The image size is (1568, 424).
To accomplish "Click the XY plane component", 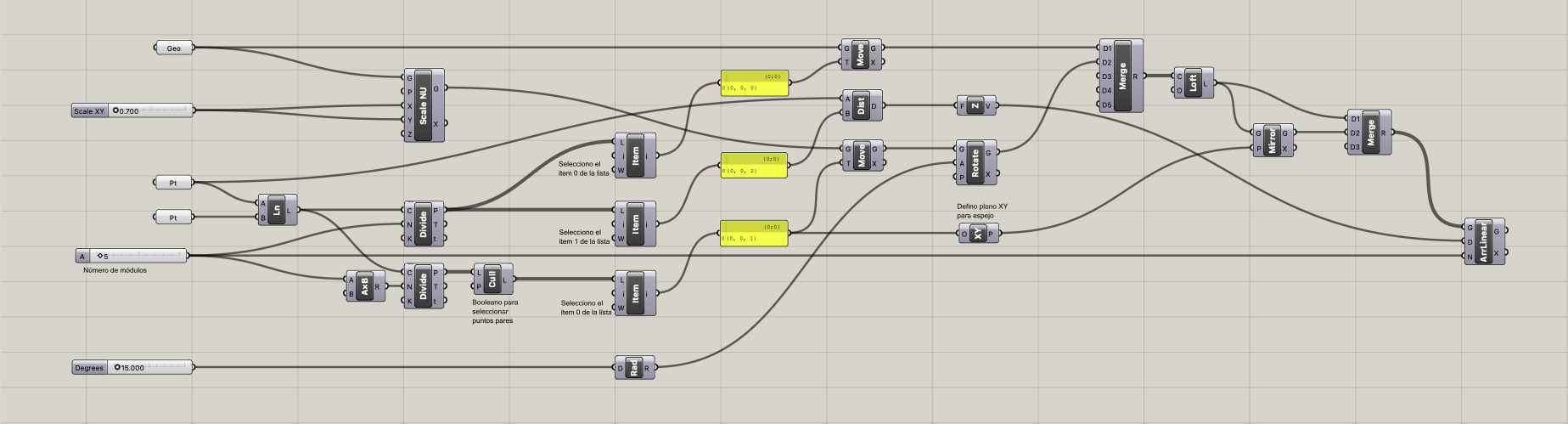I will click(979, 234).
